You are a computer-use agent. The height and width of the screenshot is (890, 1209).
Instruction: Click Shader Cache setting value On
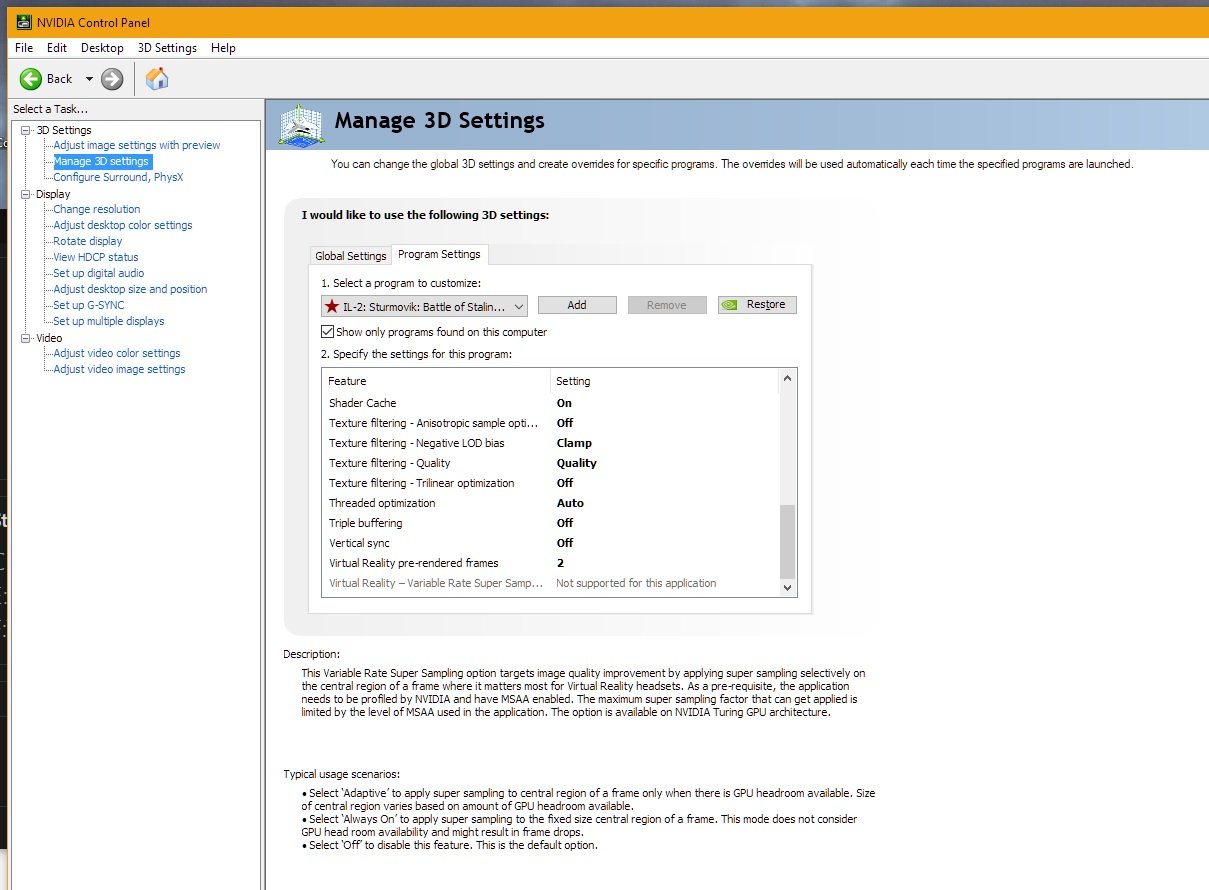[x=564, y=403]
